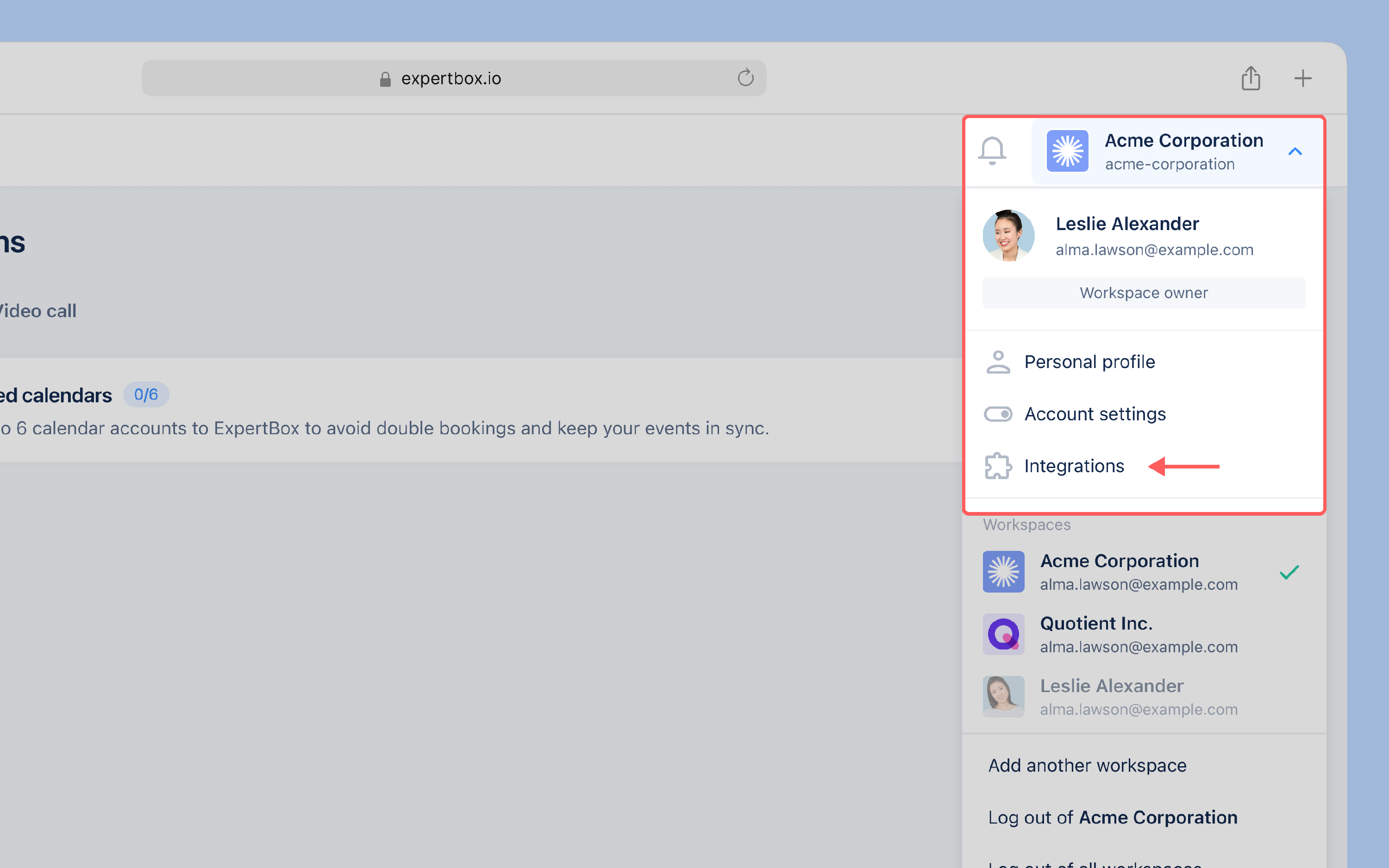Click Log out of Acme Corporation
The image size is (1389, 868).
click(1112, 817)
